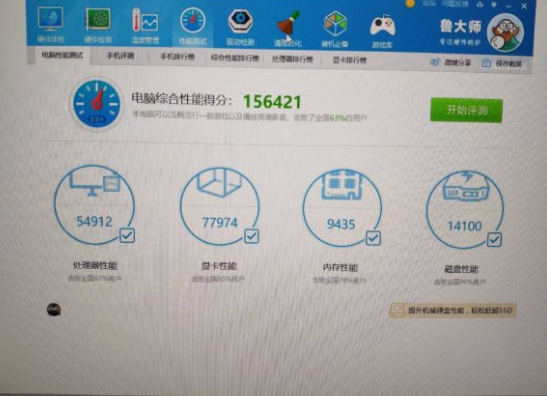The width and height of the screenshot is (547, 396).
Task: Click the gold coin icon in title bar
Action: pos(411,3)
